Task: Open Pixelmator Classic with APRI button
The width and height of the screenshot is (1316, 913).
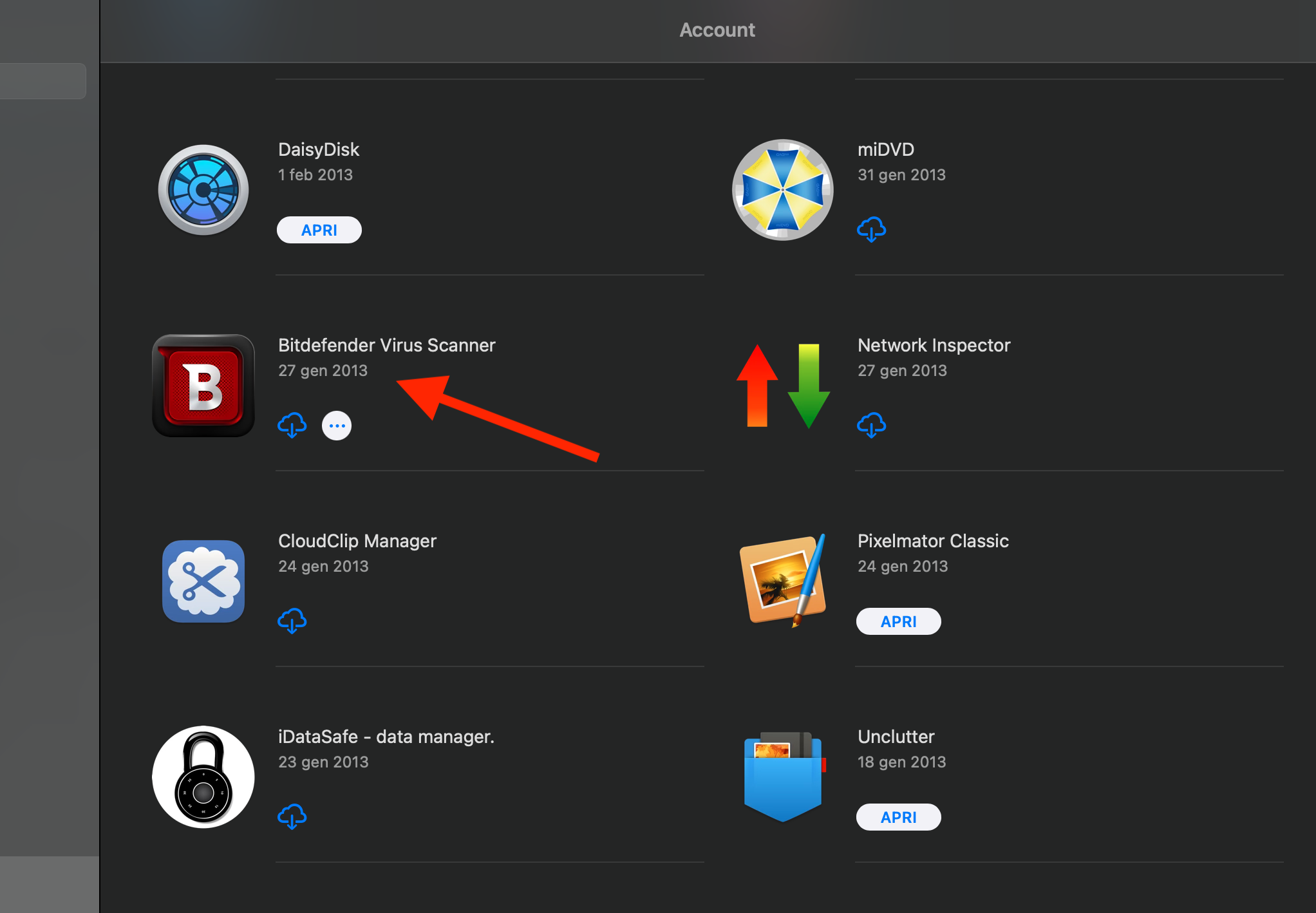Action: tap(899, 621)
